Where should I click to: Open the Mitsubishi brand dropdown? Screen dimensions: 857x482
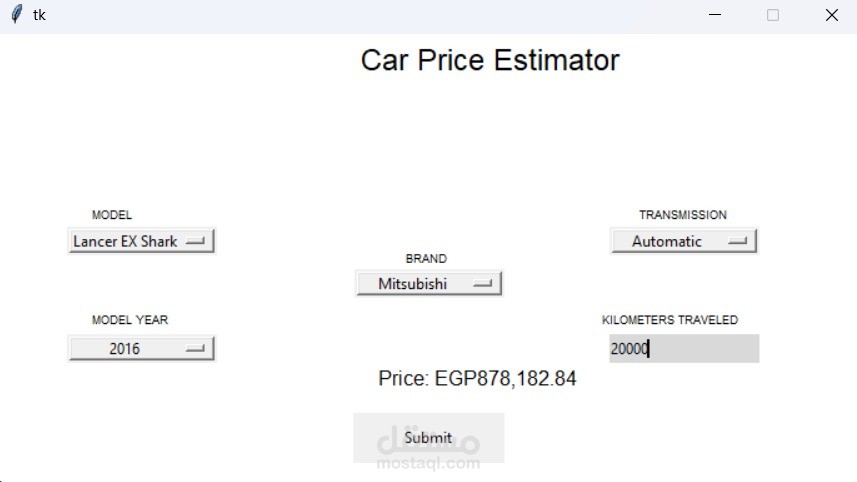[x=429, y=283]
